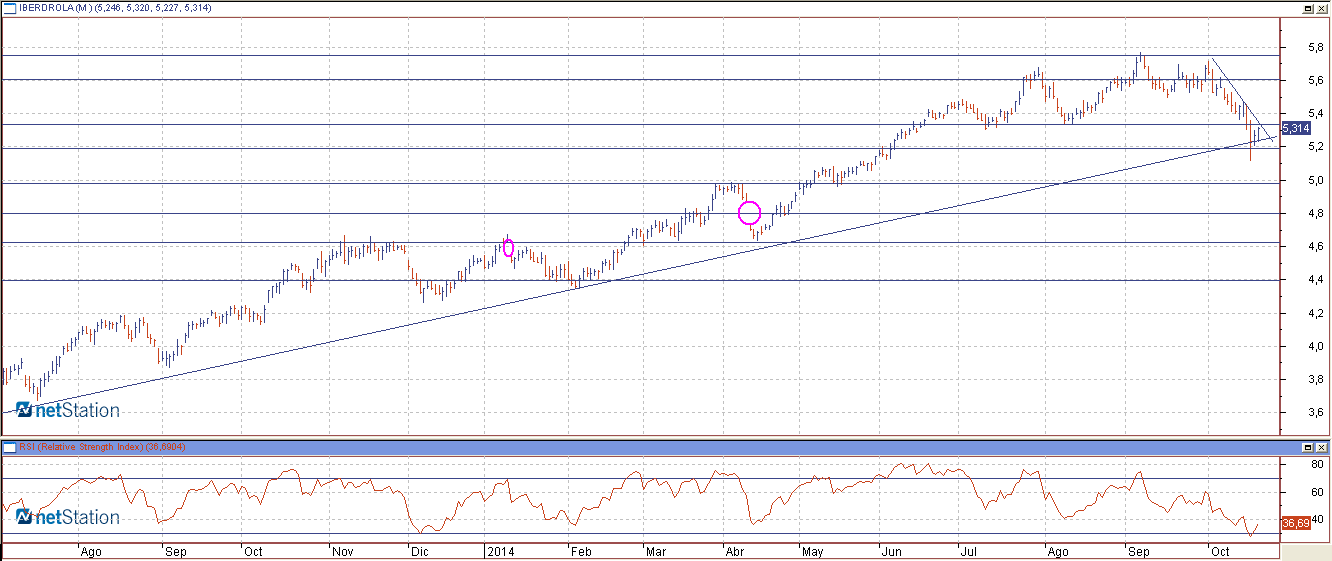The width and height of the screenshot is (1332, 561).
Task: Click the 80 level on RSI axis
Action: coord(1317,464)
